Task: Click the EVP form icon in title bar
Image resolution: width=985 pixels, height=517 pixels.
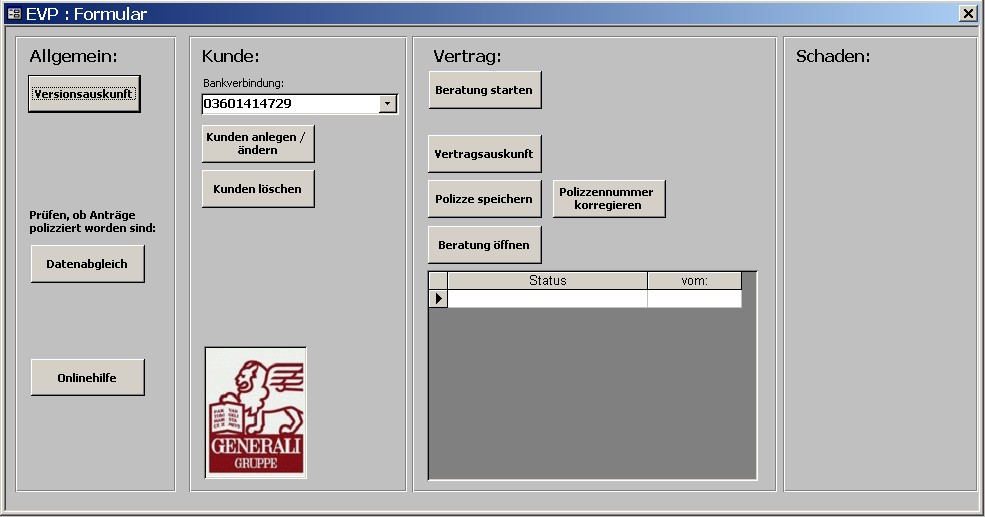Action: [x=14, y=14]
